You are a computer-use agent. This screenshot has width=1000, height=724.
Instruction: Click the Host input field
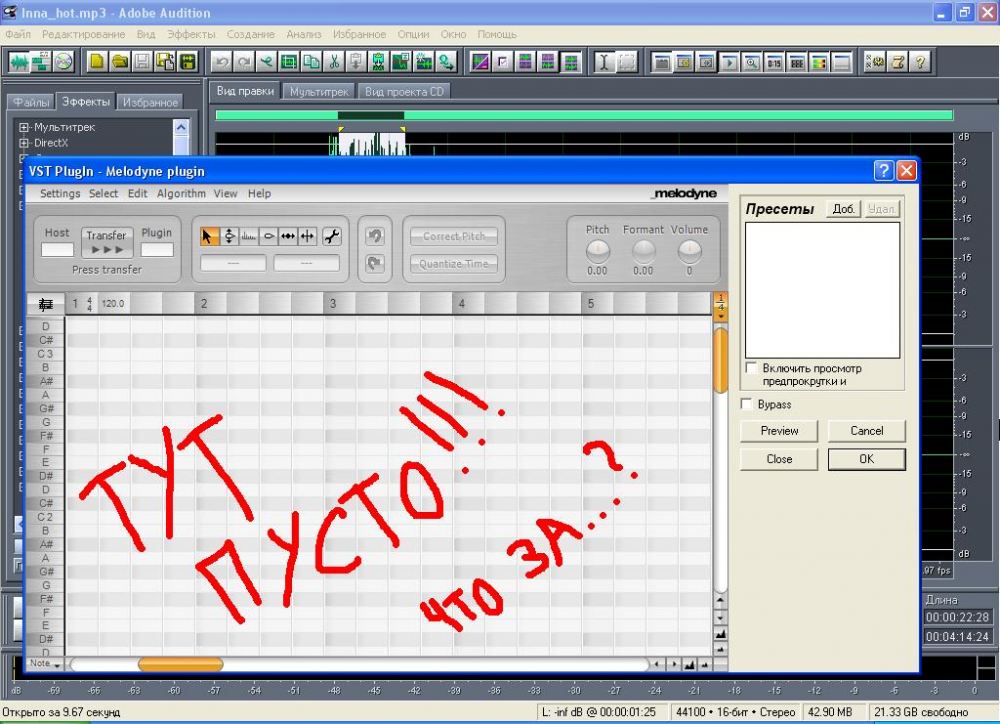click(x=57, y=249)
